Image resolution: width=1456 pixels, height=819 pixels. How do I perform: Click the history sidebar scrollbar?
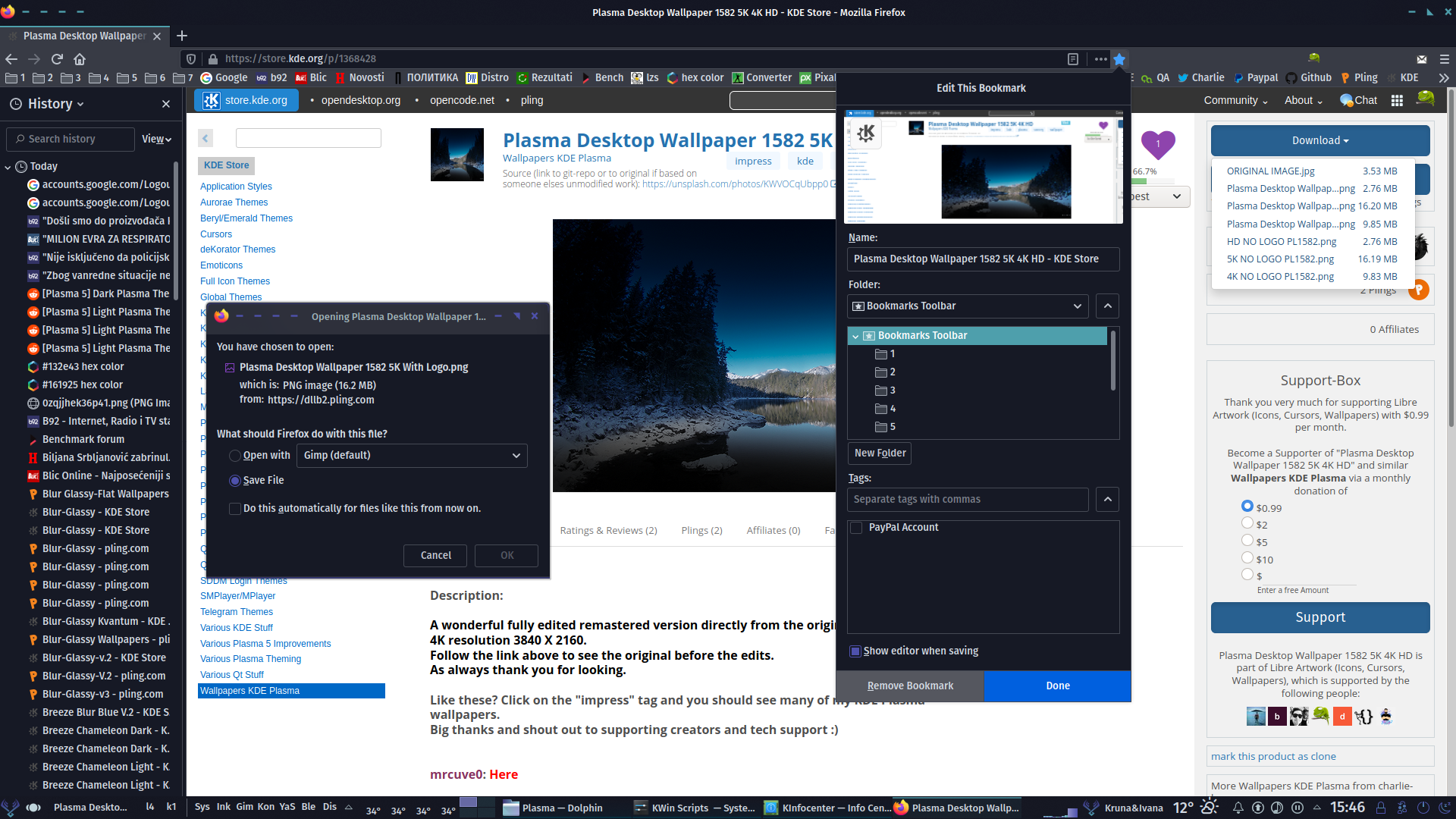[x=176, y=231]
